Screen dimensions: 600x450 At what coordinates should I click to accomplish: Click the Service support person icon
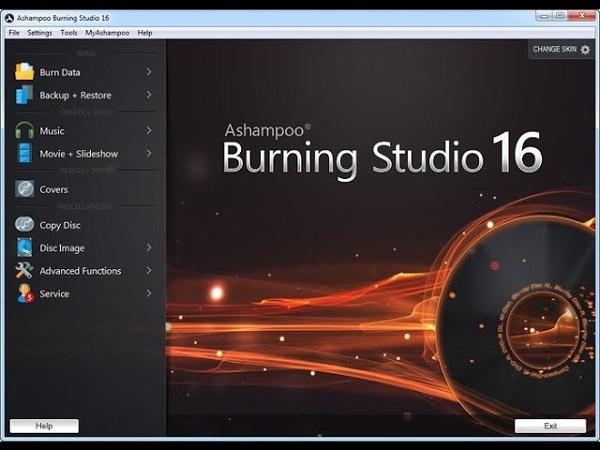25,293
